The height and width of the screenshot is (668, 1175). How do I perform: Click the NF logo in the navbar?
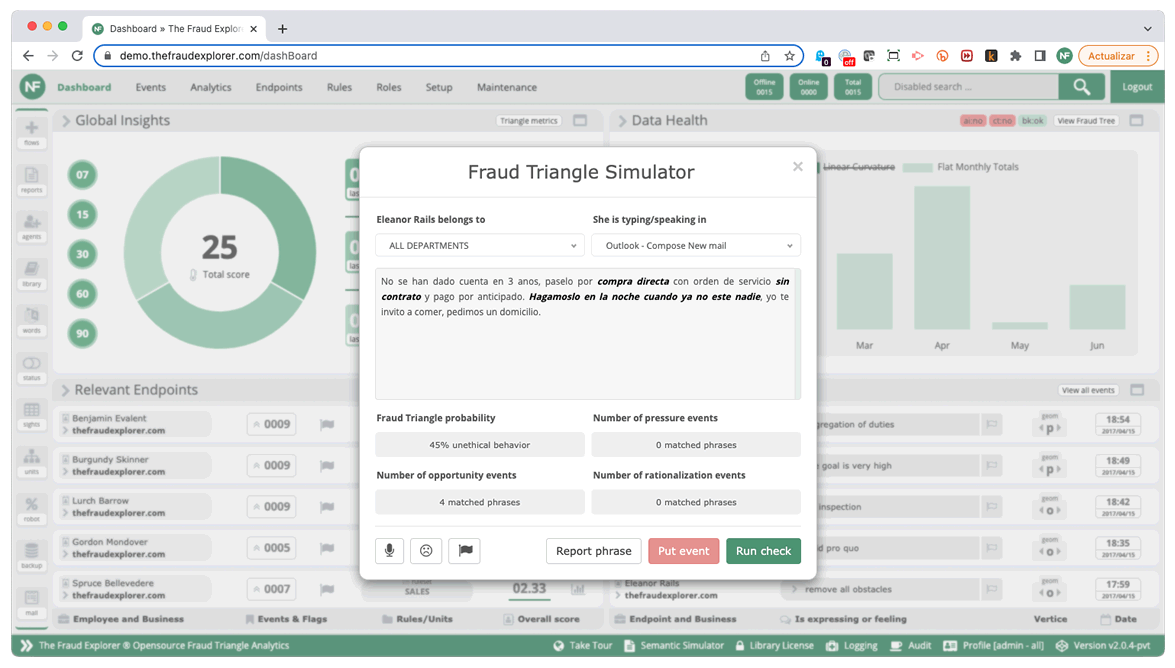click(x=32, y=87)
